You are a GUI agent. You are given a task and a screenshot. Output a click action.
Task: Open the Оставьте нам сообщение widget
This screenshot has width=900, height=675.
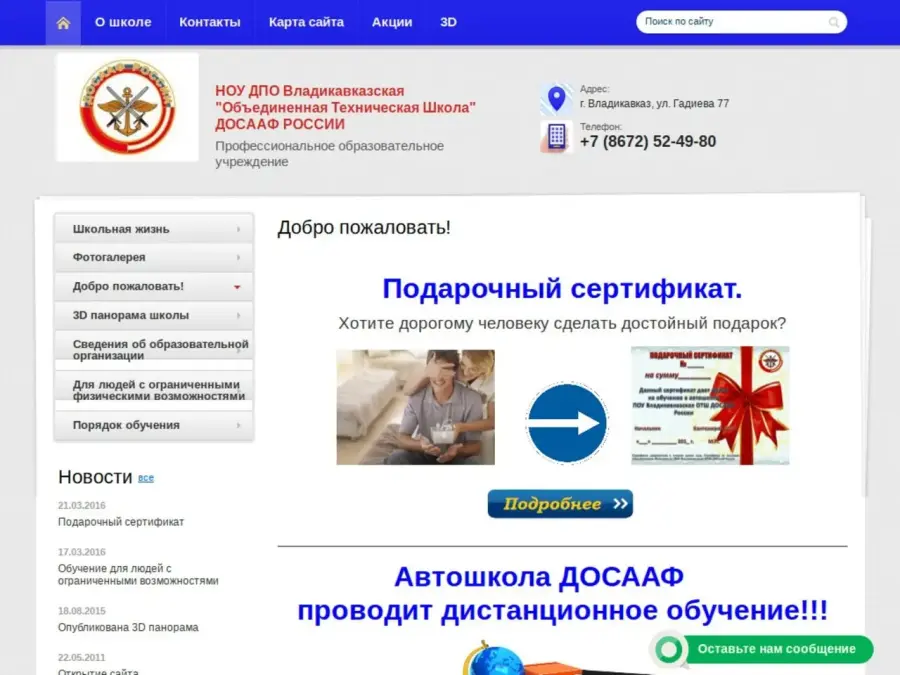(776, 649)
